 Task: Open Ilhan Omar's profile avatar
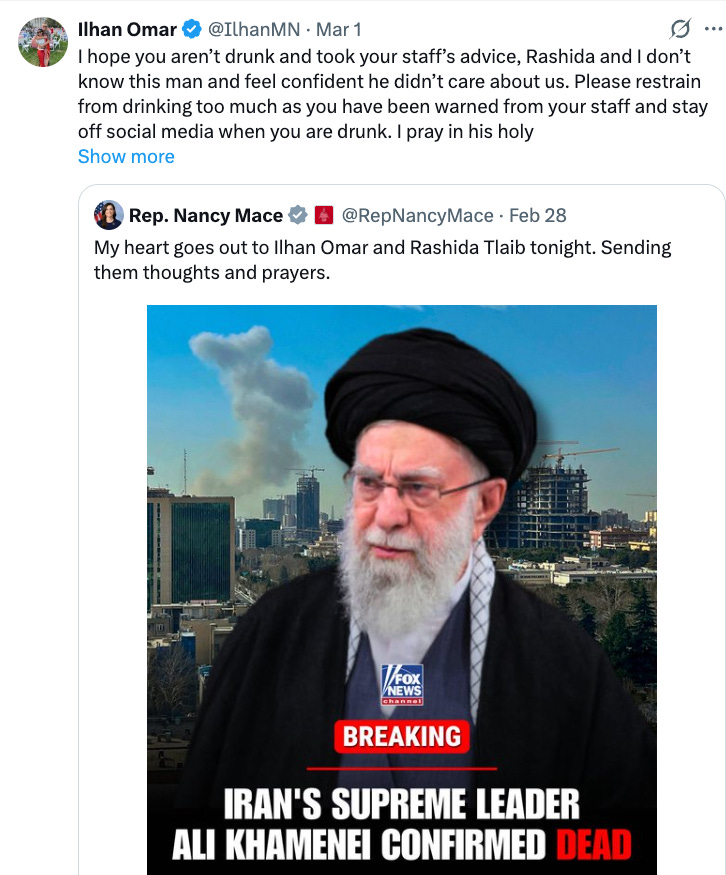(43, 42)
